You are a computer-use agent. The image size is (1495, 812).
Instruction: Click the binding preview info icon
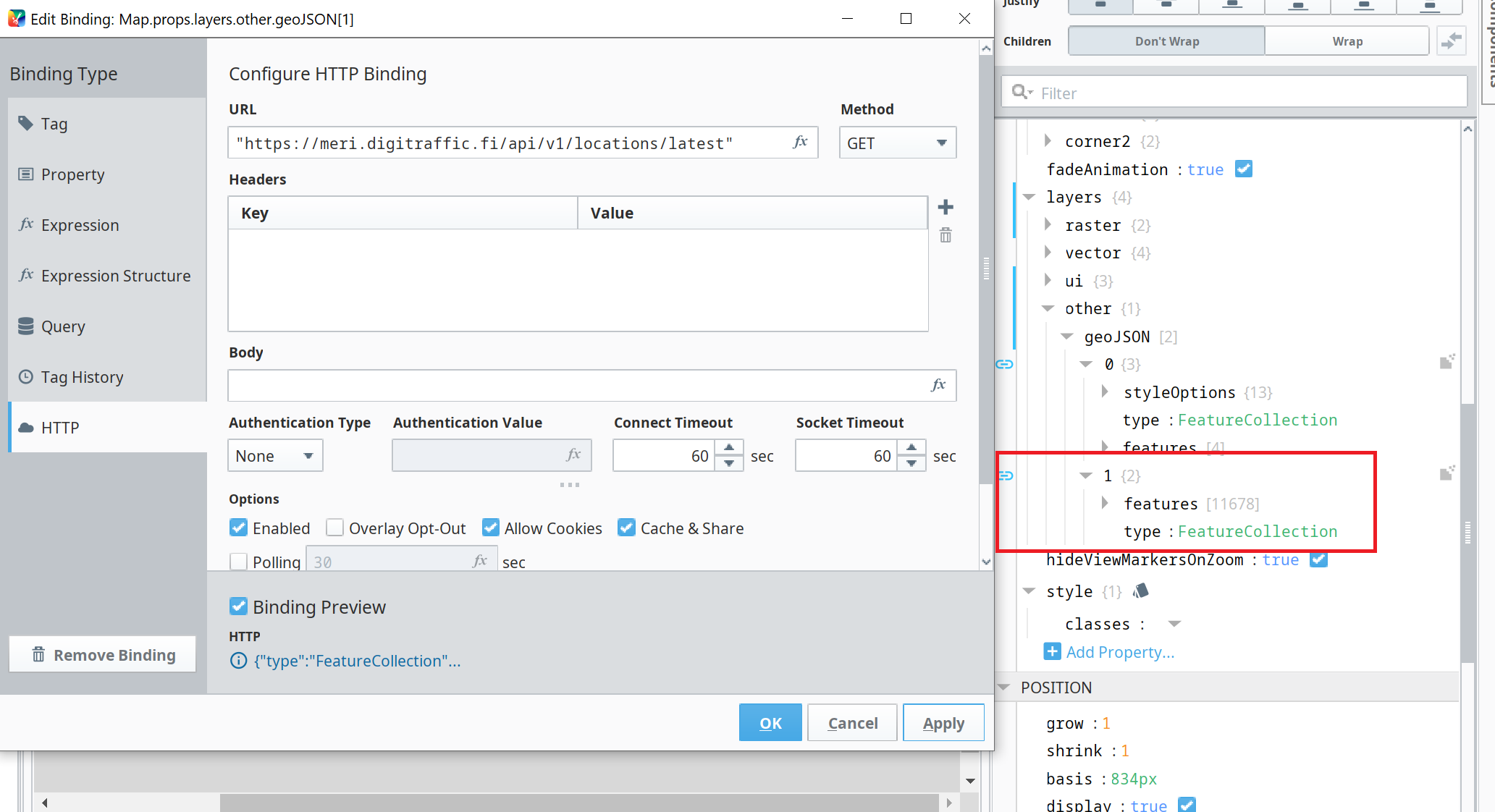point(238,661)
